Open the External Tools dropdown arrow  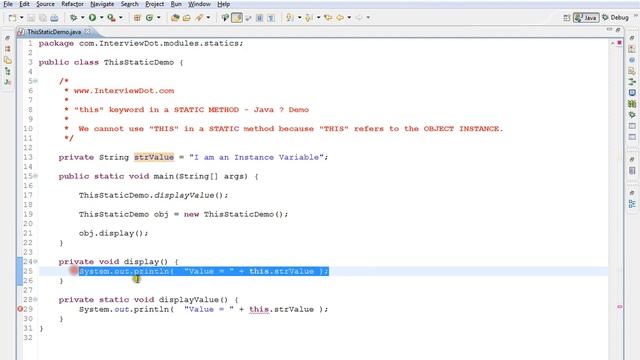[x=121, y=18]
